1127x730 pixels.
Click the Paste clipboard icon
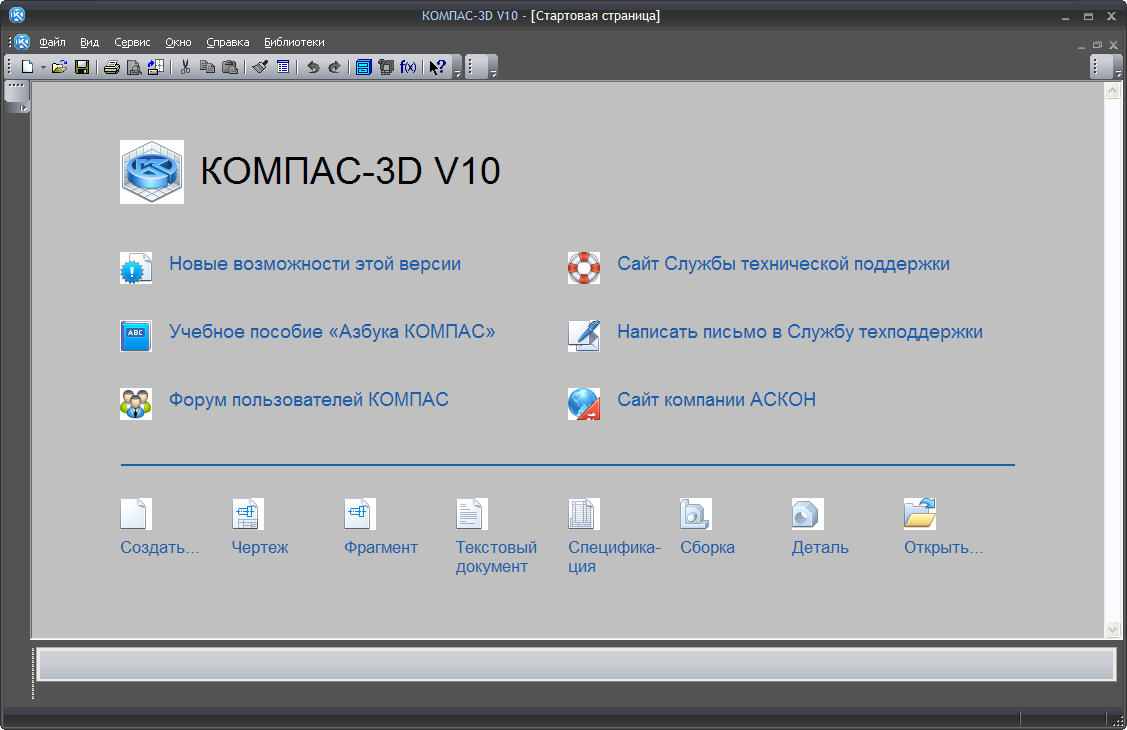[230, 68]
